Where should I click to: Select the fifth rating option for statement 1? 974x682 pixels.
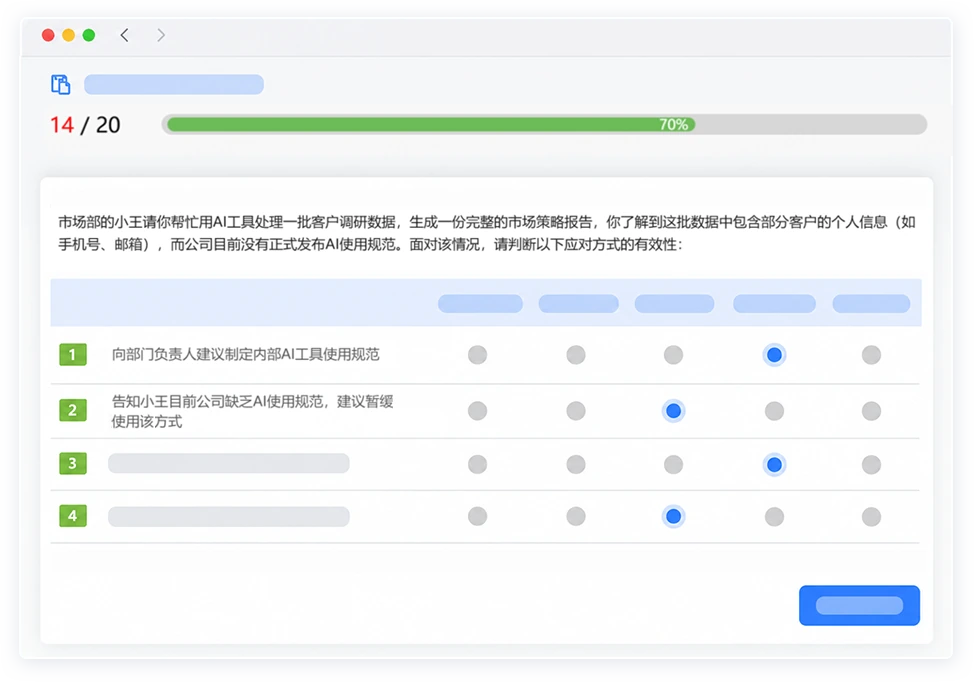(871, 355)
